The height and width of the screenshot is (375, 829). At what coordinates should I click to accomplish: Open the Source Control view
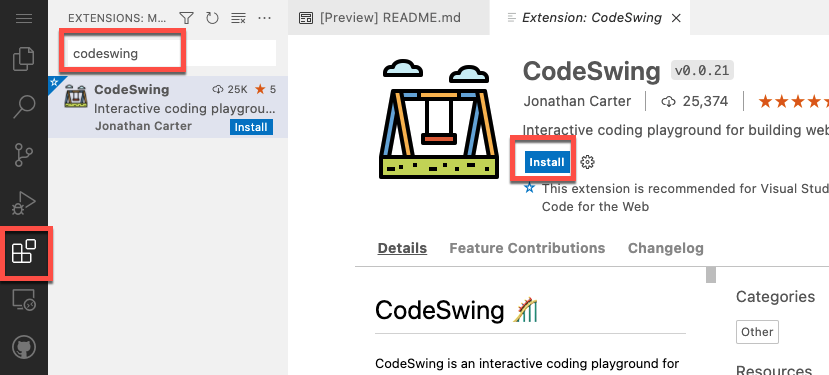pos(24,154)
